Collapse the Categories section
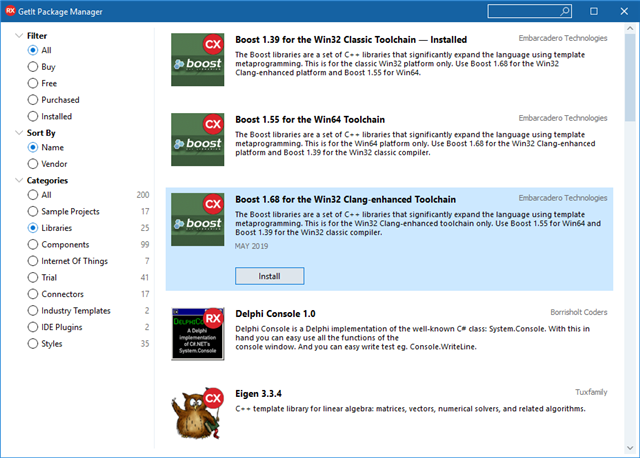 tap(18, 180)
